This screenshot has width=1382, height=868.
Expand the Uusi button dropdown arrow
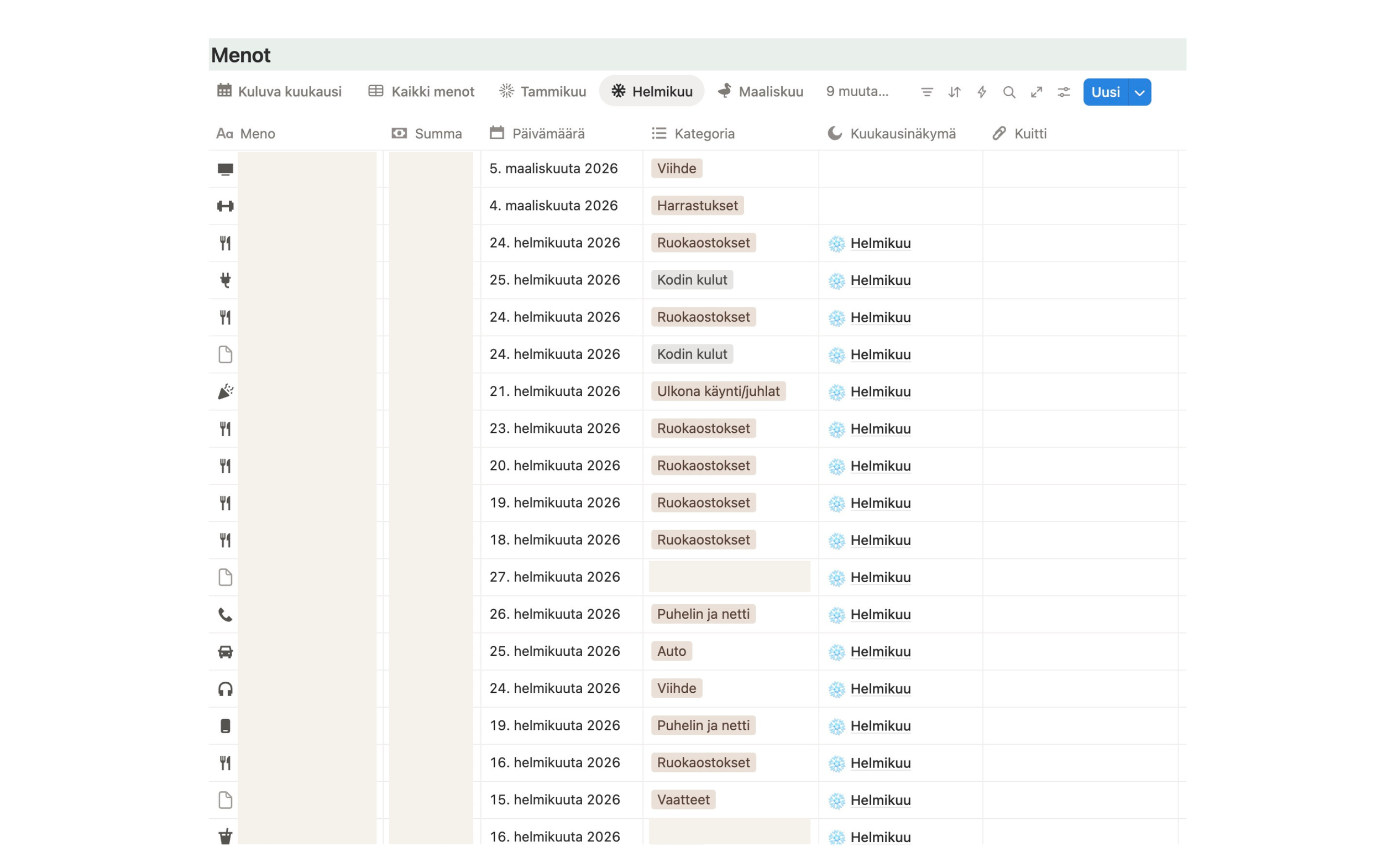click(1140, 92)
